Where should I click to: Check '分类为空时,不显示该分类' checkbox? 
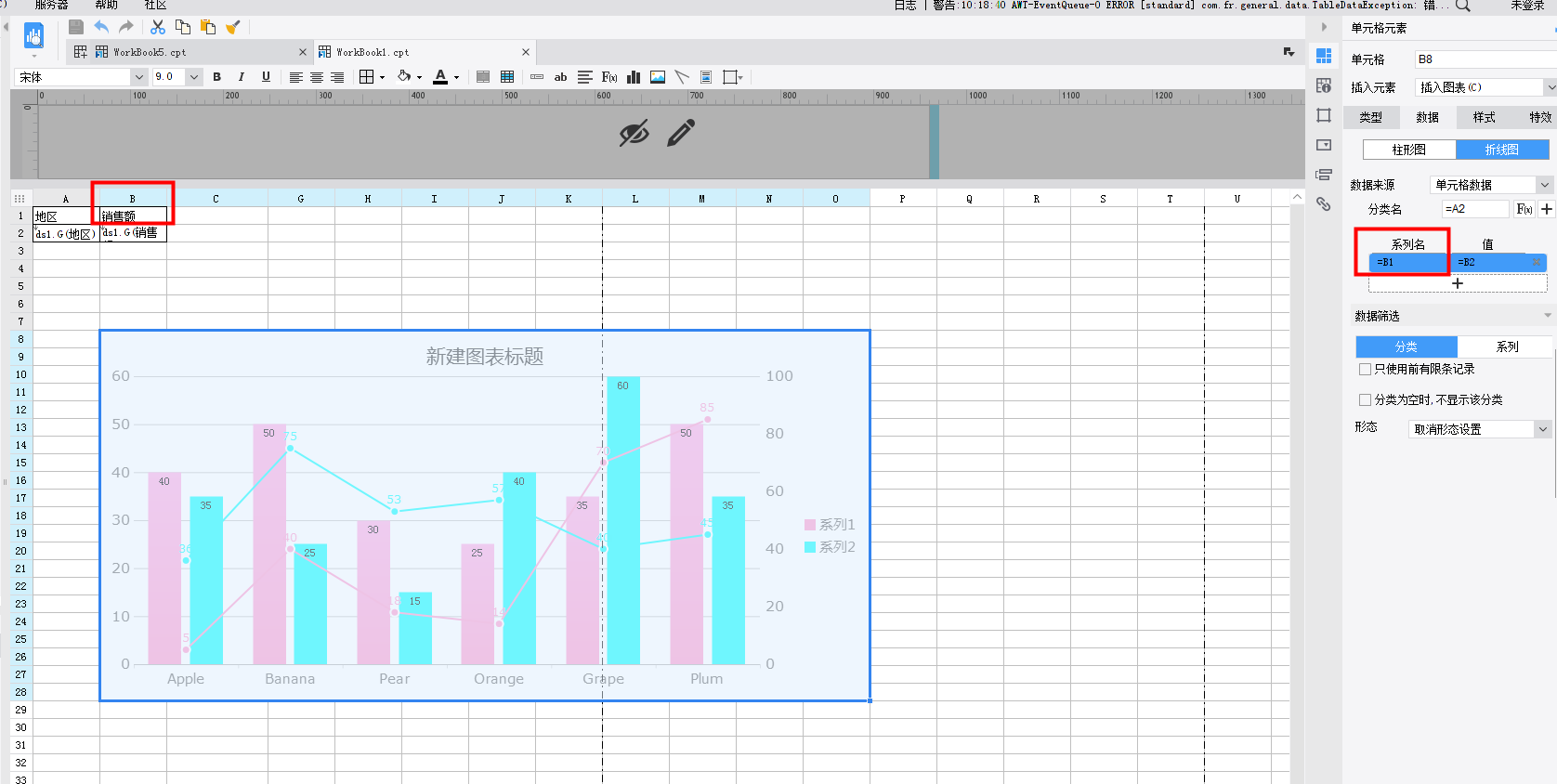tap(1365, 399)
